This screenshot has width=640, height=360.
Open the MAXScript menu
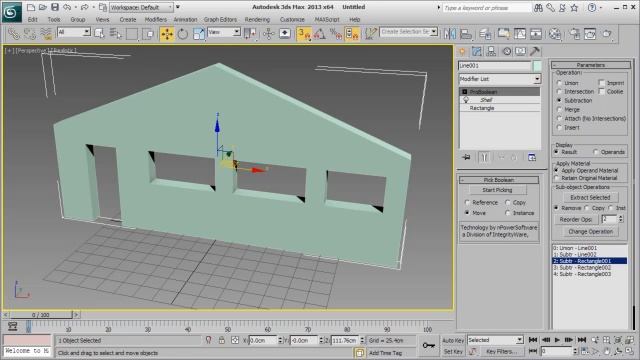[x=327, y=19]
